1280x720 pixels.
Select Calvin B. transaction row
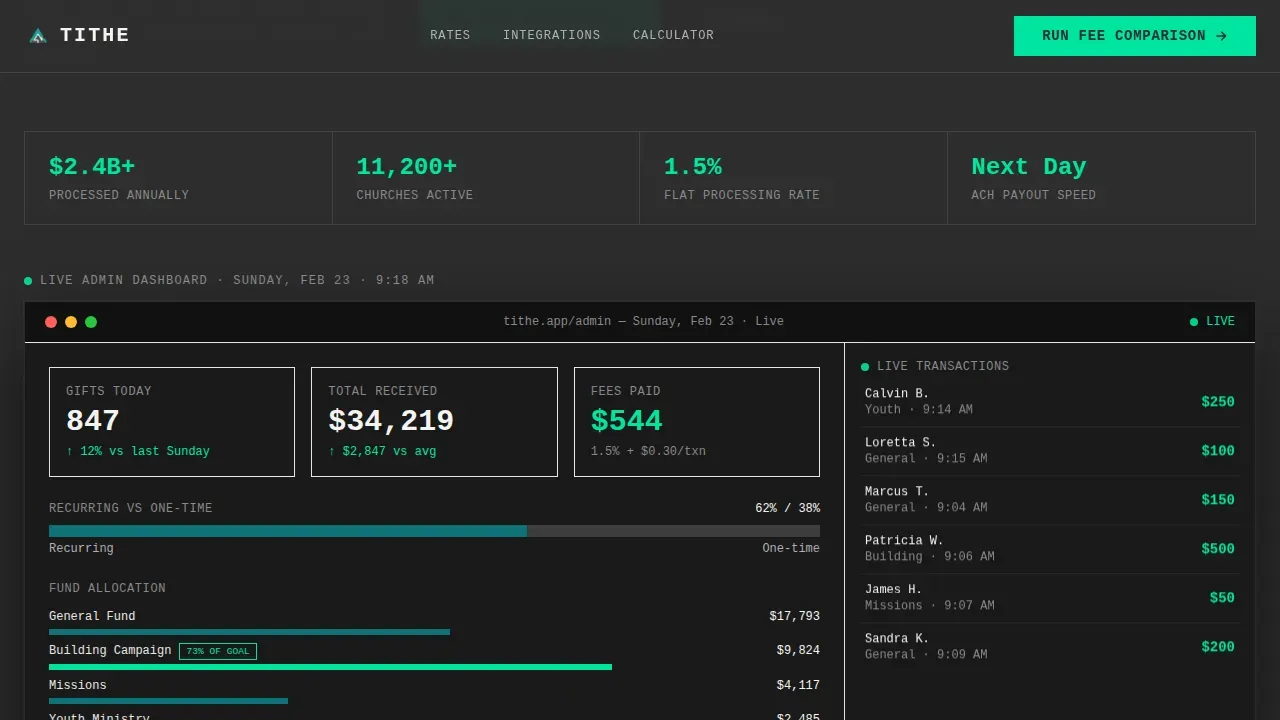1050,402
